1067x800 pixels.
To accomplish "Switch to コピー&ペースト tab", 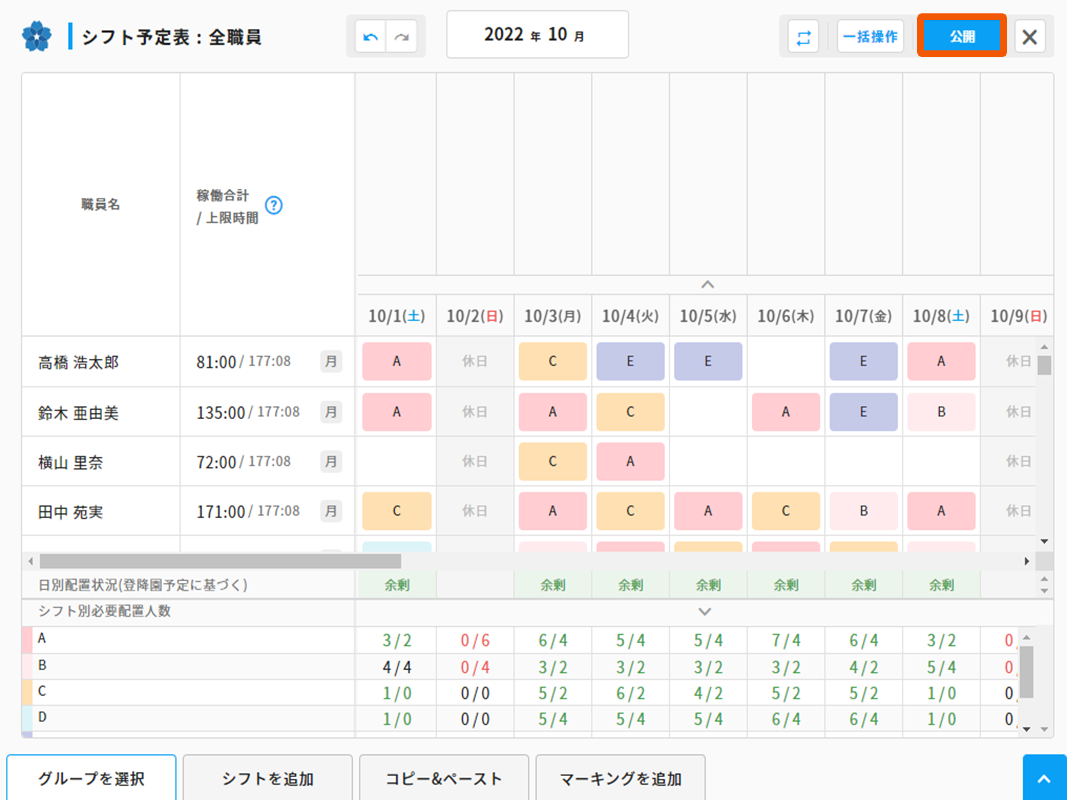I will (x=444, y=778).
